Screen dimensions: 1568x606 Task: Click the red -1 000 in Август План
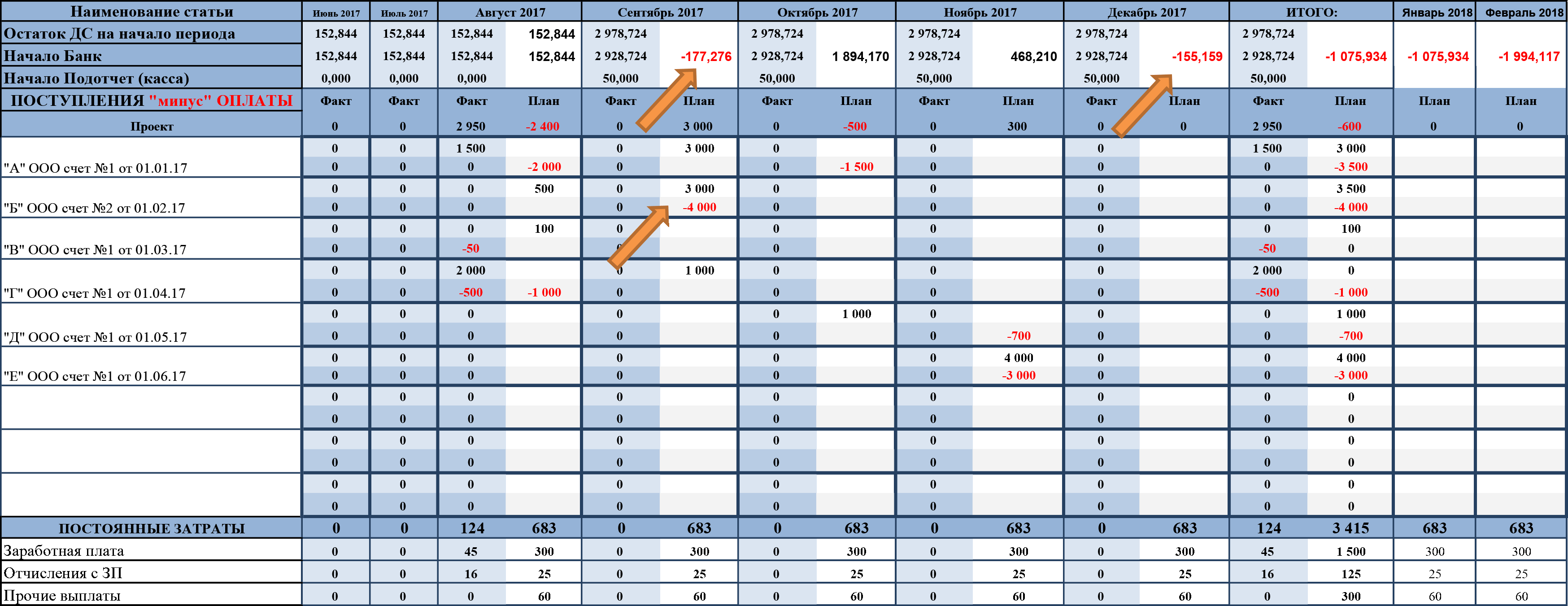click(544, 292)
